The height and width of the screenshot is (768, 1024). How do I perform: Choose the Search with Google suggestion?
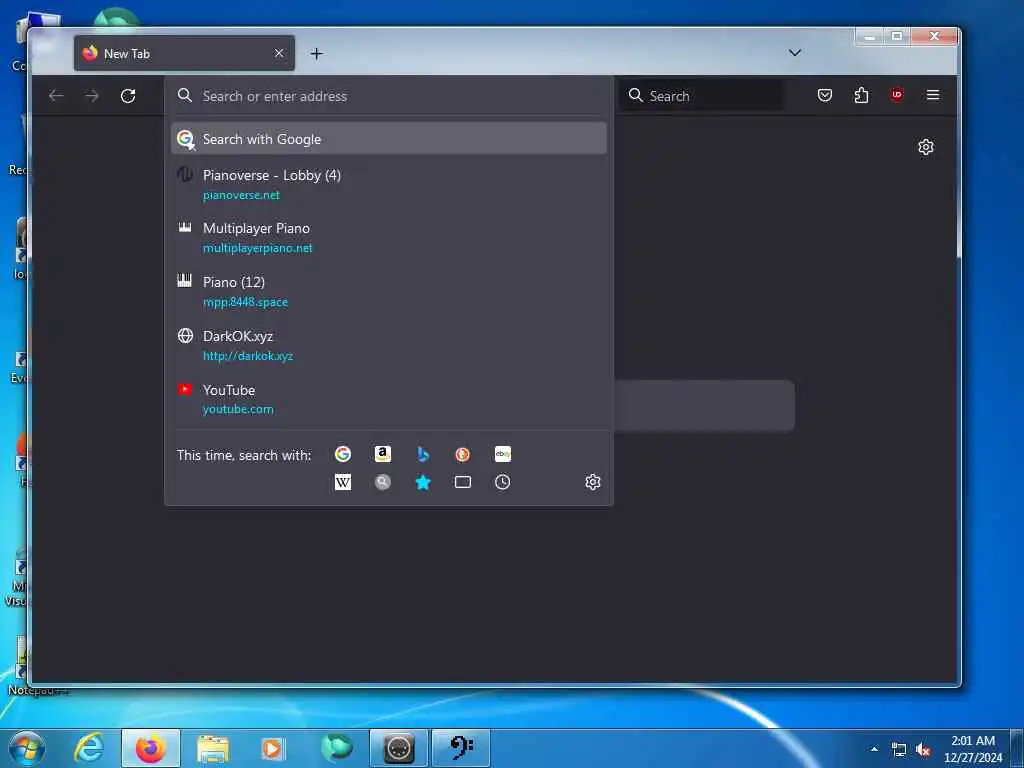pyautogui.click(x=389, y=138)
